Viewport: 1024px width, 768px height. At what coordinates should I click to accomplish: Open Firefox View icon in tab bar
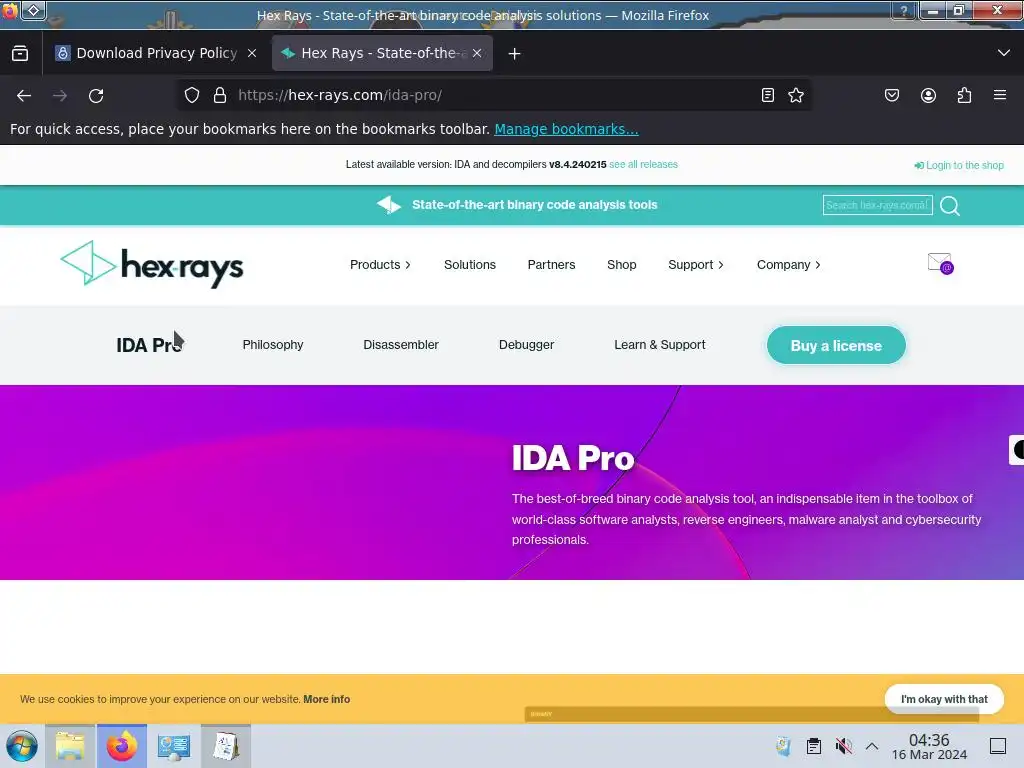(x=20, y=54)
